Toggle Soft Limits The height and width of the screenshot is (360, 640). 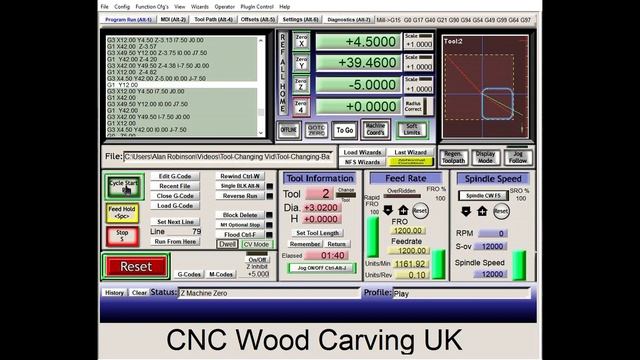click(411, 130)
